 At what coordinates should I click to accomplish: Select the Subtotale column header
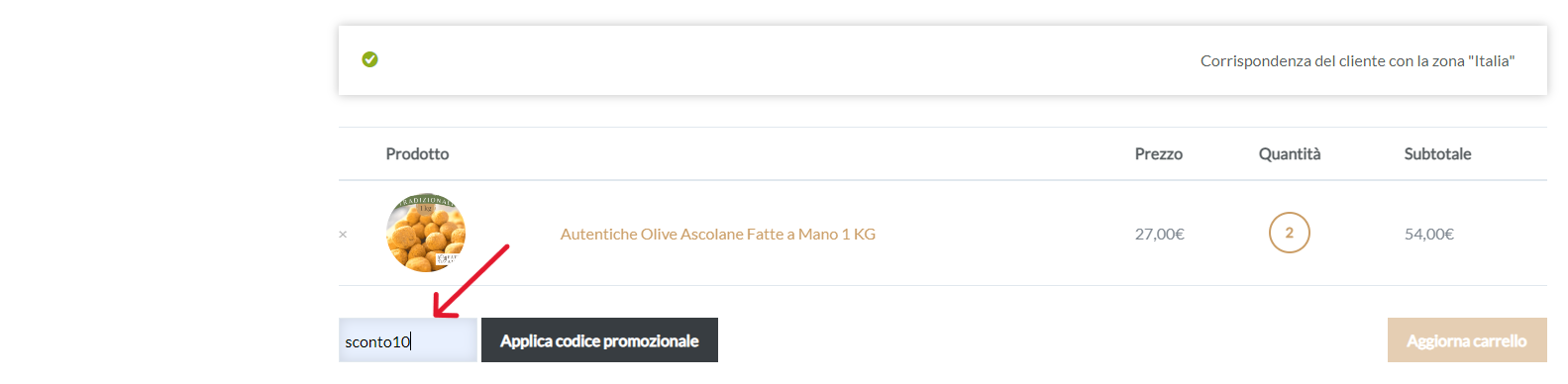pos(1437,153)
